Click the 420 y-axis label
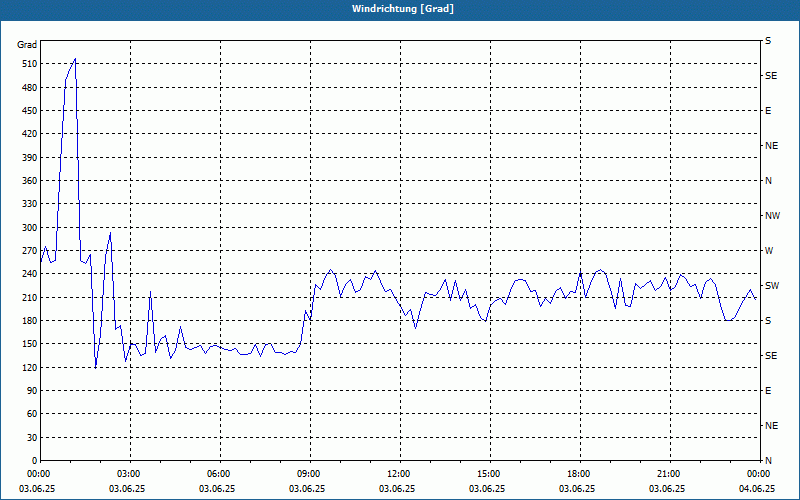The width and height of the screenshot is (800, 500). 30,134
